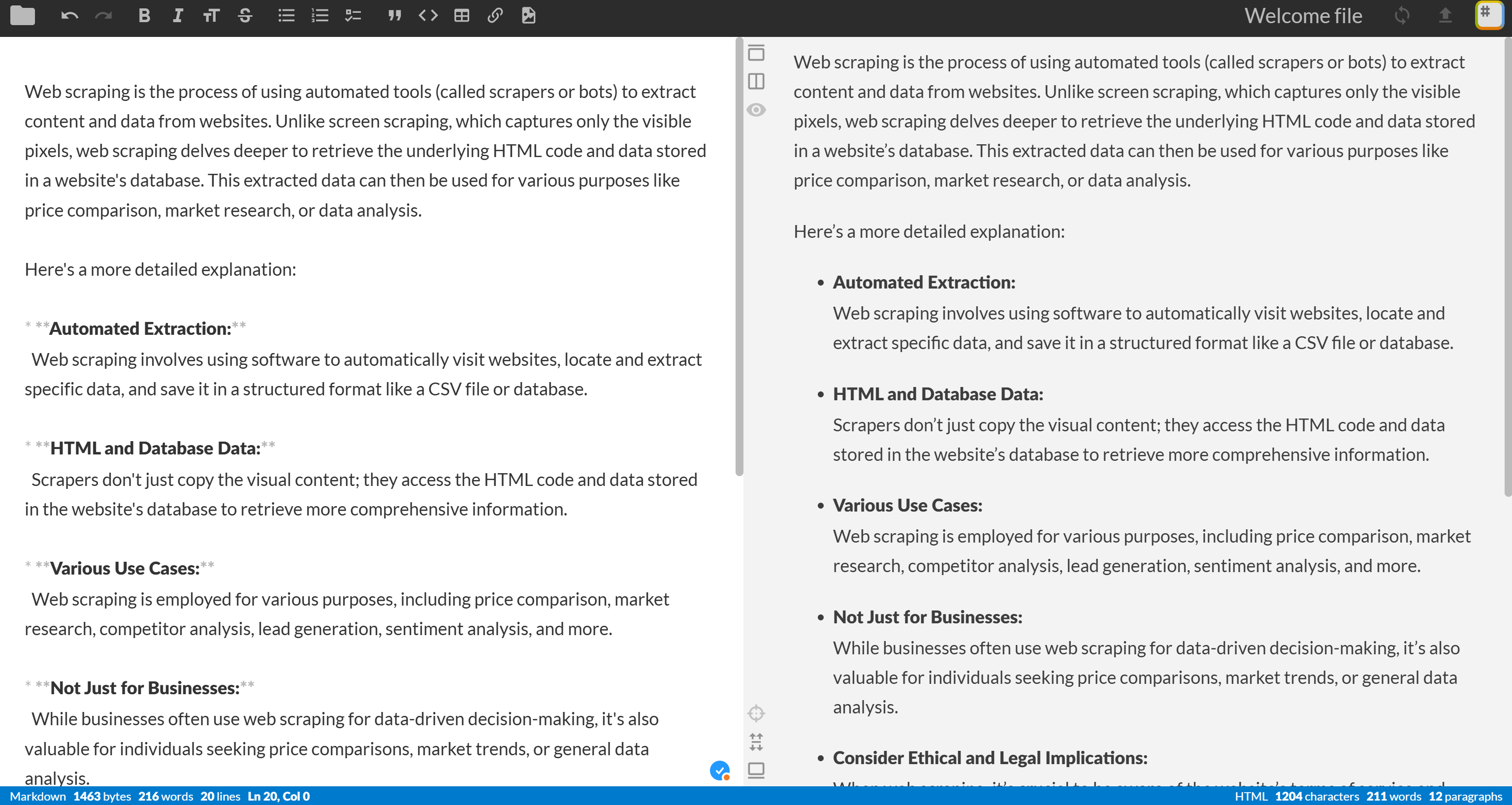1512x805 pixels.
Task: Toggle the navigation bar button
Action: (756, 53)
